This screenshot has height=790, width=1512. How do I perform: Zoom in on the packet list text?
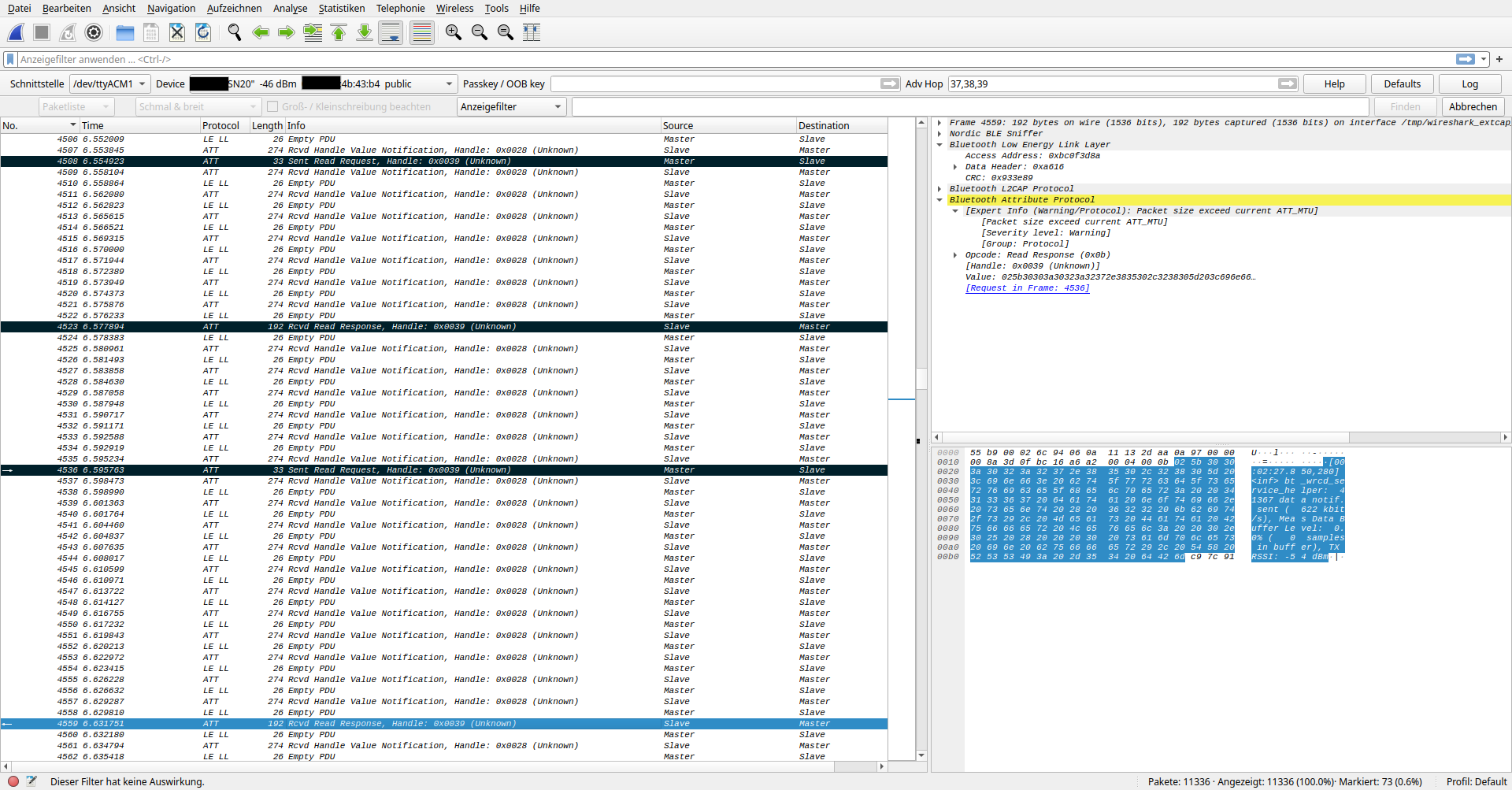[453, 32]
